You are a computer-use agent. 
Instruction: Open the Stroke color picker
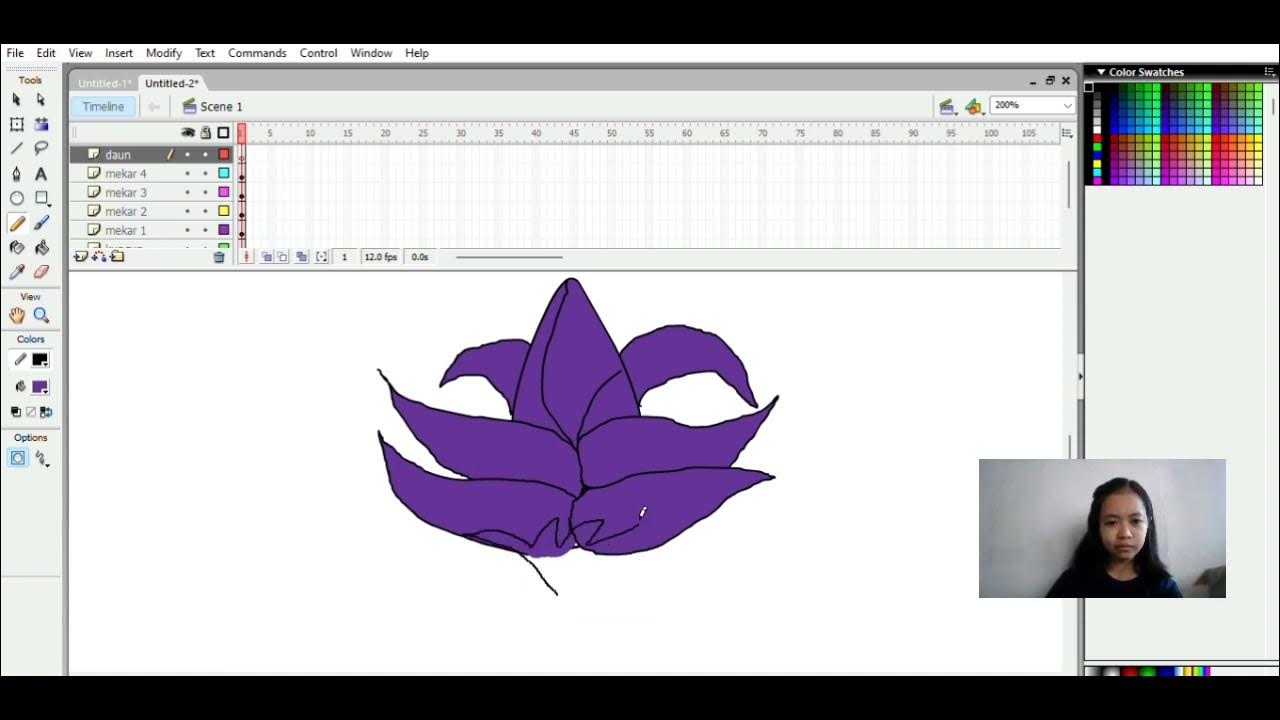pos(40,360)
